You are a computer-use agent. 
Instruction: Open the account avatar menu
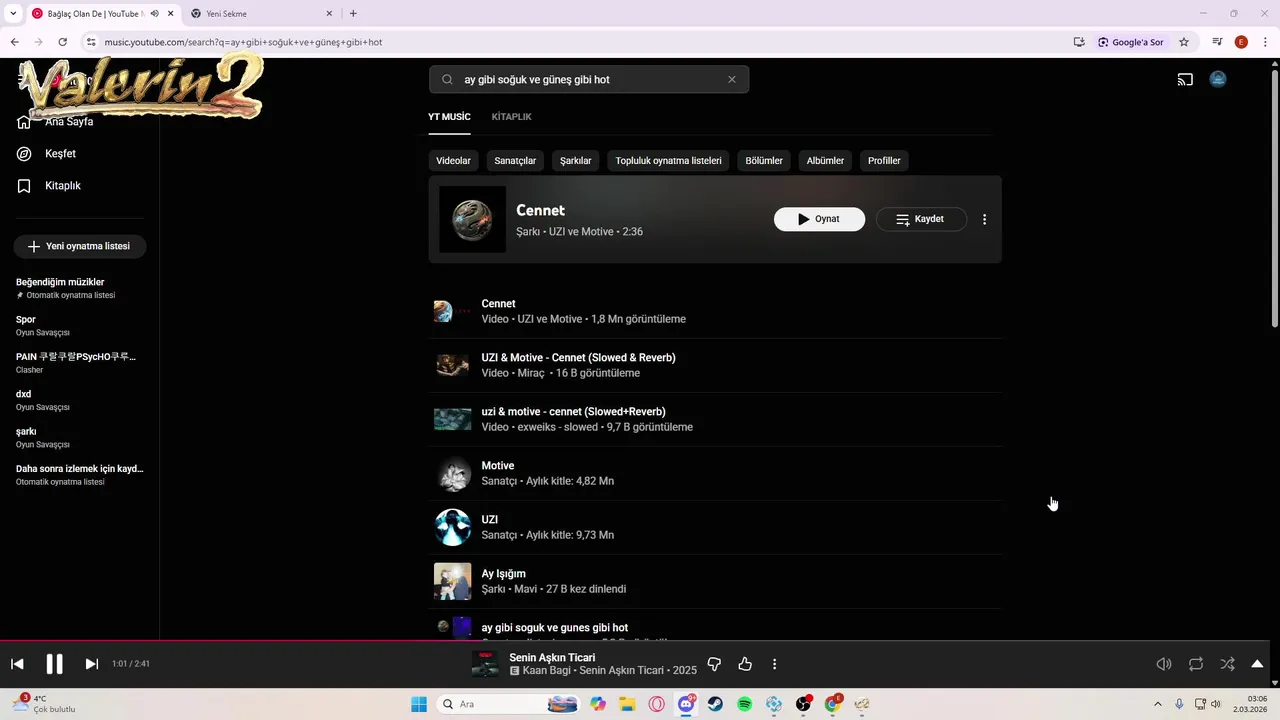[x=1218, y=79]
